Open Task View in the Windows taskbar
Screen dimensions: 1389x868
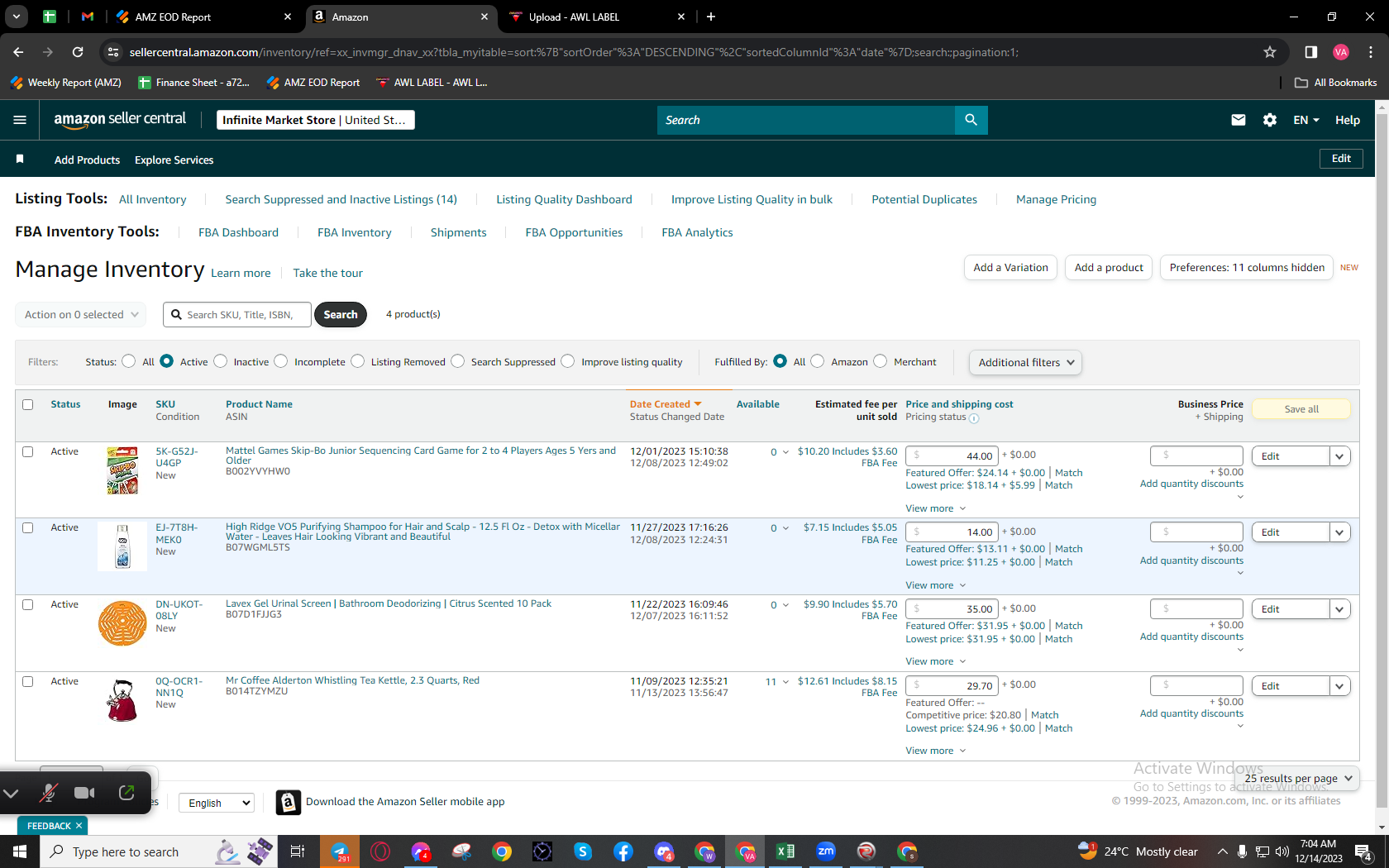[298, 851]
